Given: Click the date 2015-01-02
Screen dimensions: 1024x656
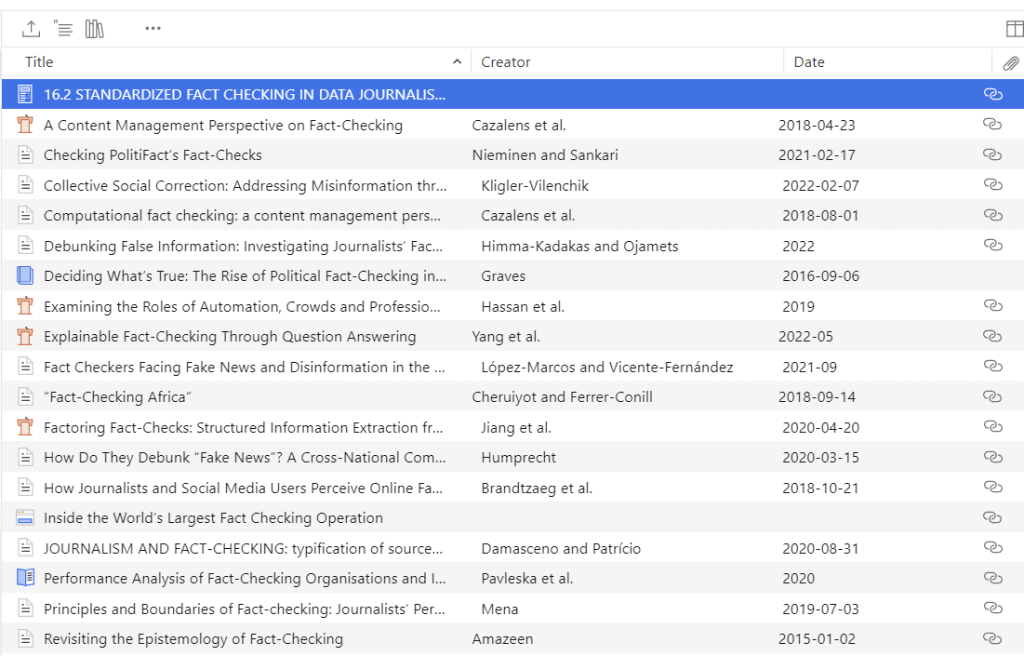Looking at the screenshot, I should (817, 639).
